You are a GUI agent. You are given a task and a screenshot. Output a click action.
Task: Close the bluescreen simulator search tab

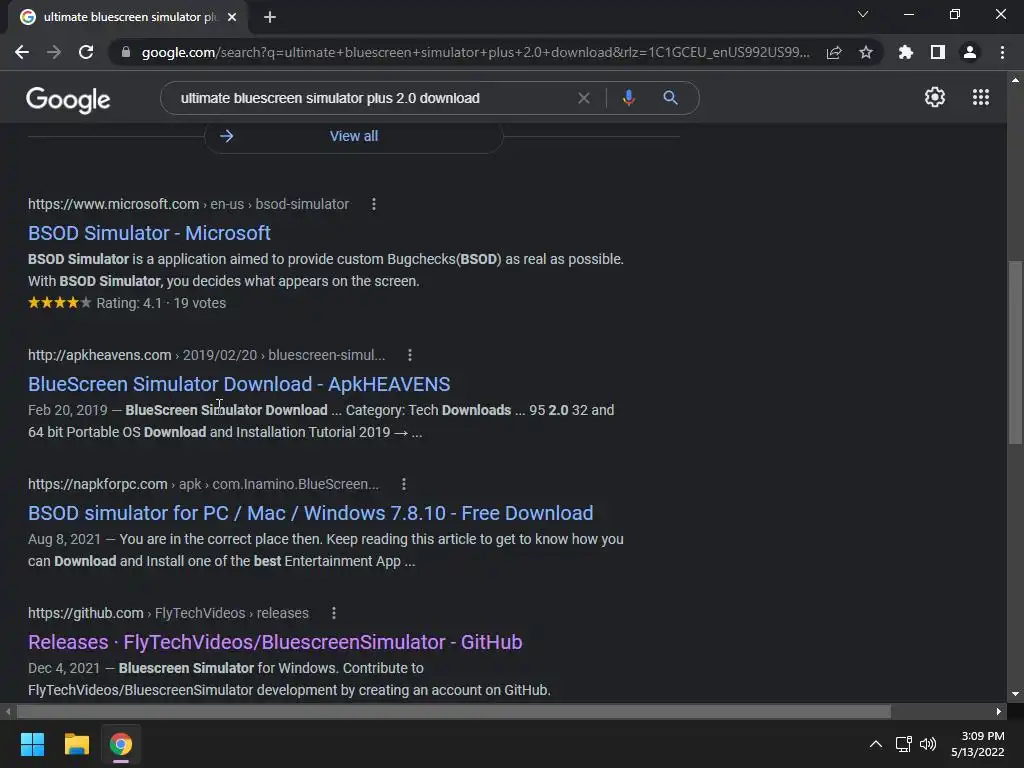pyautogui.click(x=232, y=17)
